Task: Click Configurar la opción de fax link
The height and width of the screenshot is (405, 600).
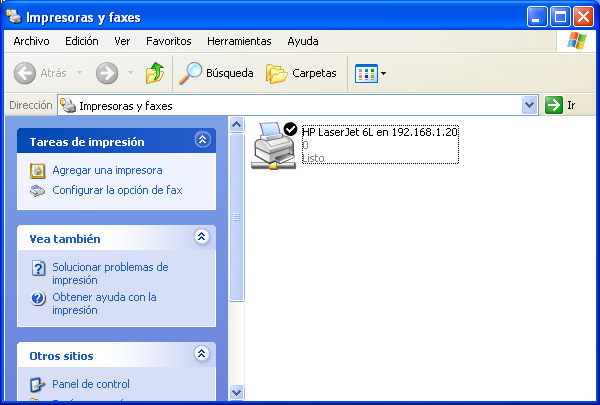Action: pos(117,190)
